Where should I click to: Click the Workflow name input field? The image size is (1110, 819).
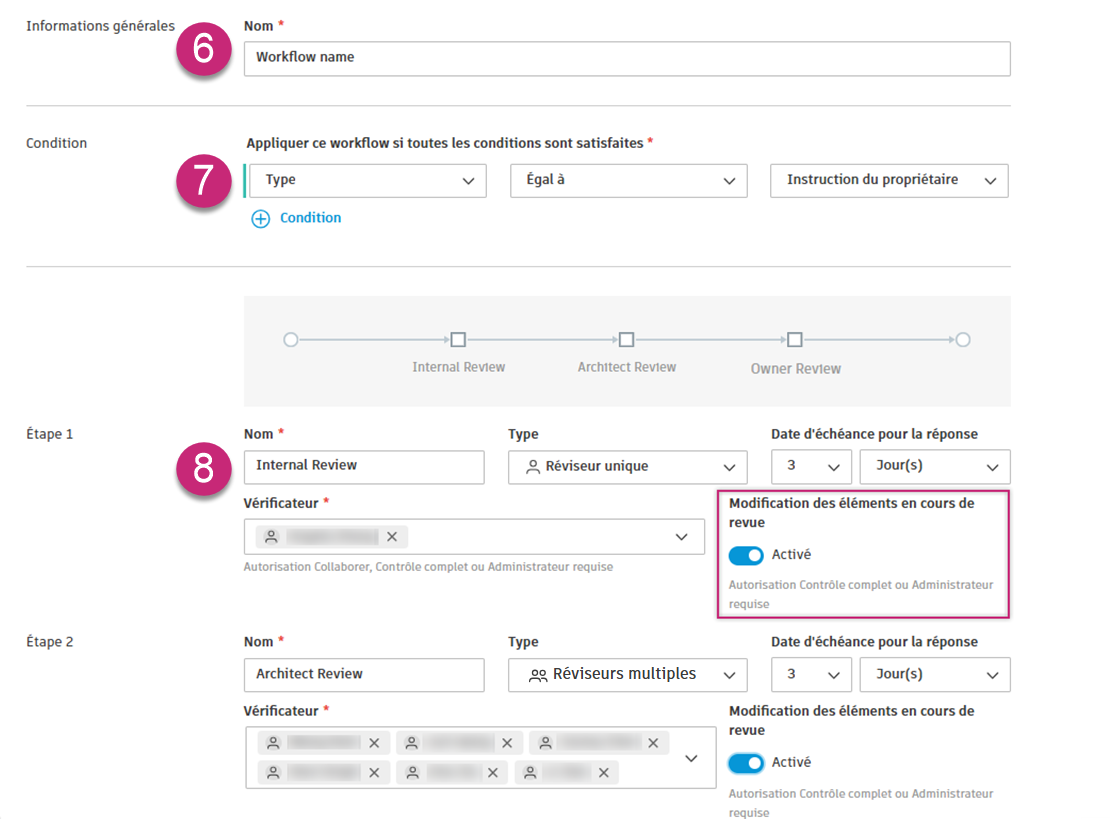click(627, 58)
